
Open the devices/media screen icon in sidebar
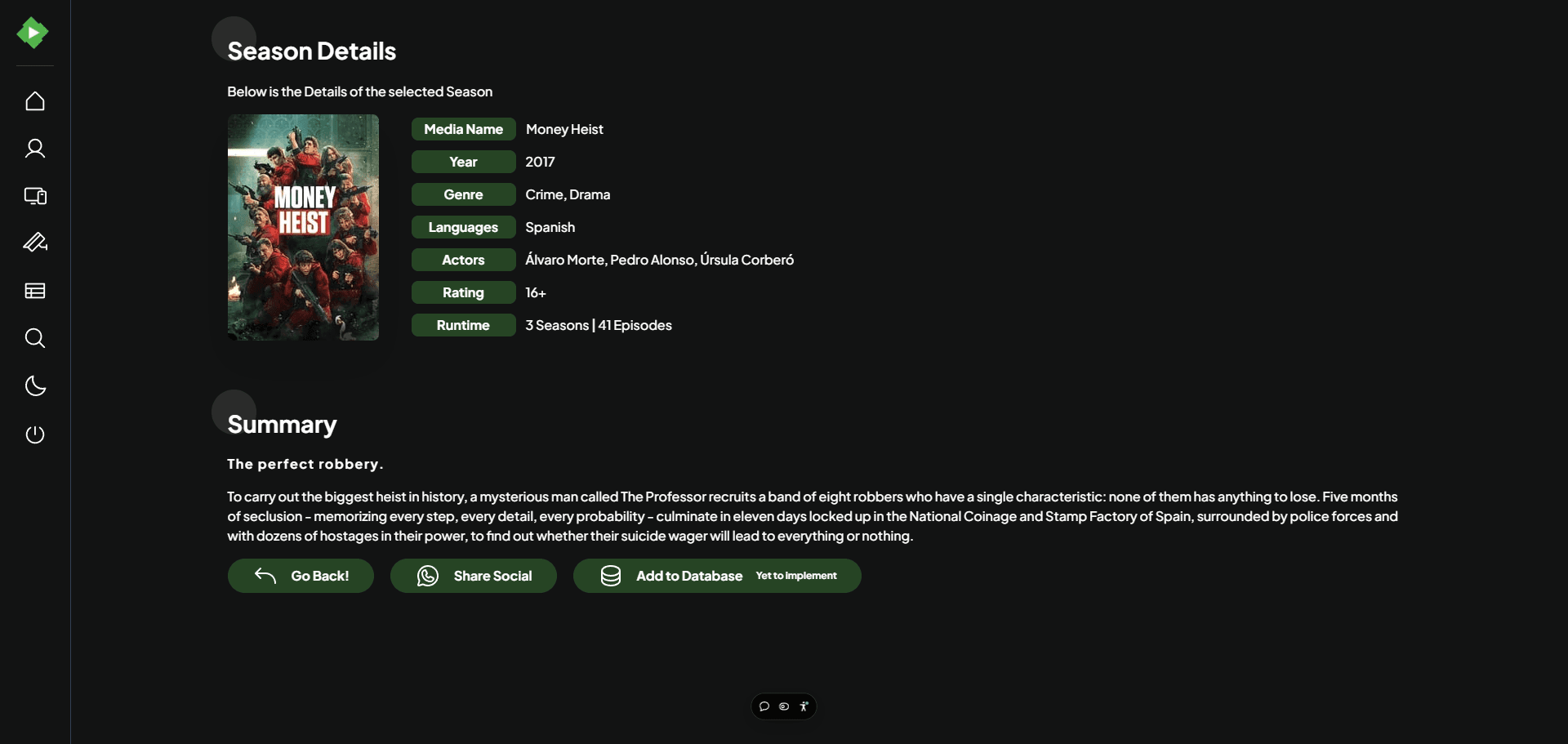[35, 196]
